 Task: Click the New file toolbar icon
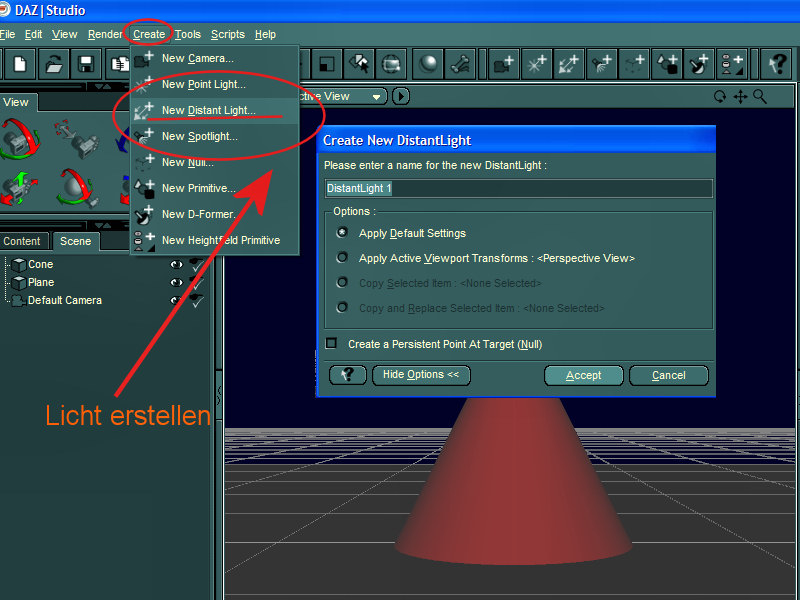click(x=20, y=64)
